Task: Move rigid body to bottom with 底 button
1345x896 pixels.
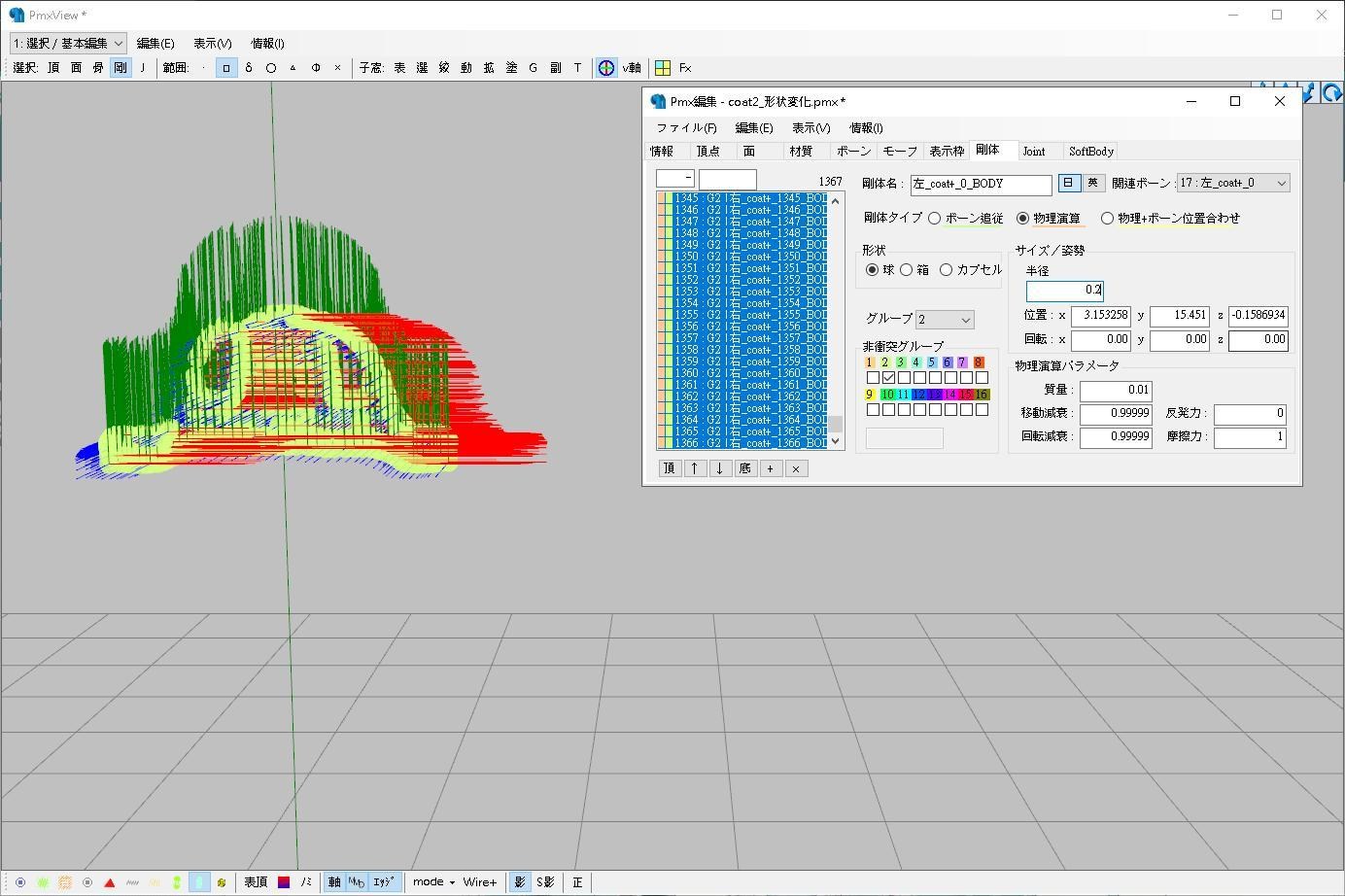Action: tap(744, 468)
